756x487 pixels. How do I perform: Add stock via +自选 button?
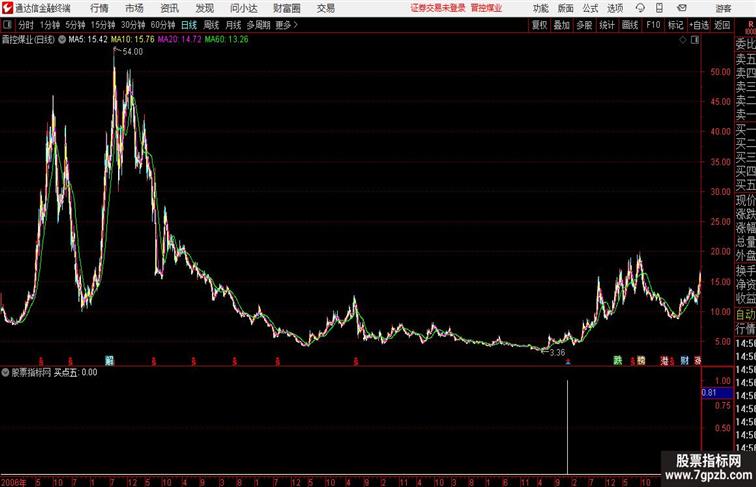[699, 25]
